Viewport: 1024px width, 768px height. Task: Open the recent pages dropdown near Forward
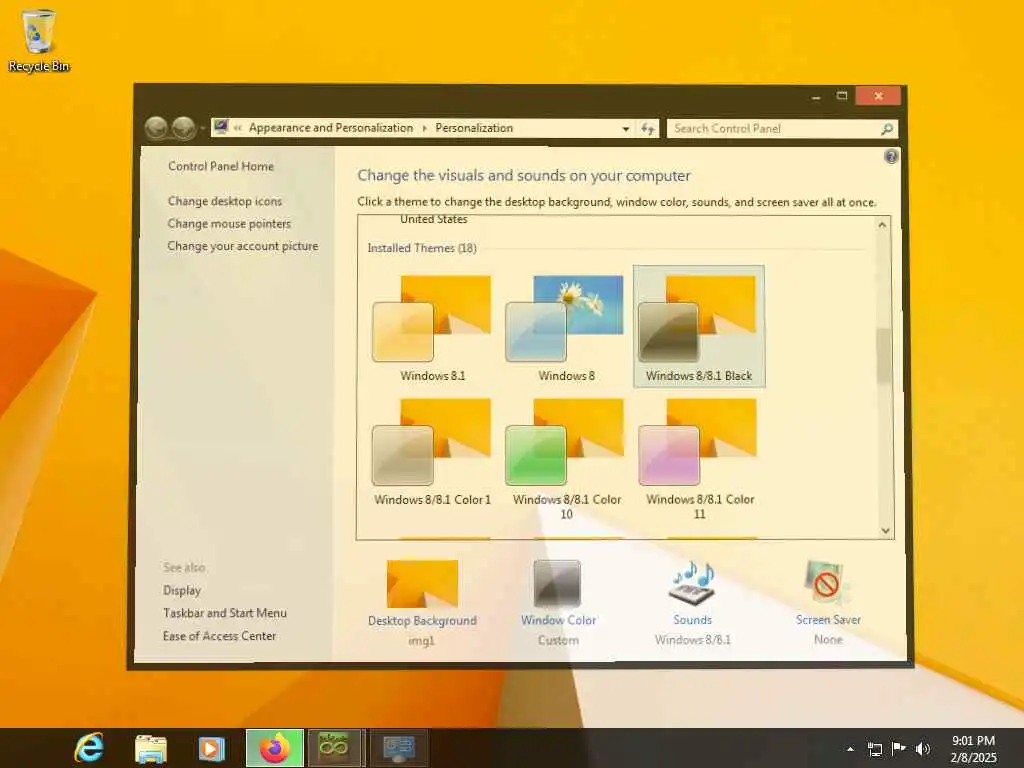202,129
